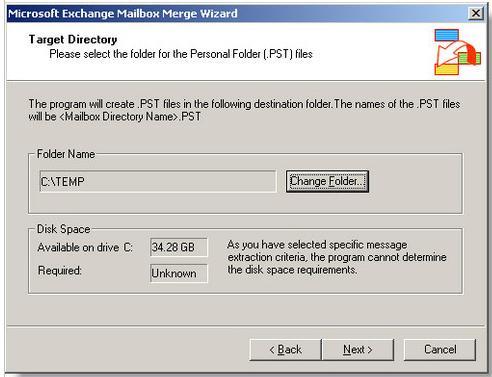
Task: Click the yellow box in the wizard icon
Action: point(447,69)
